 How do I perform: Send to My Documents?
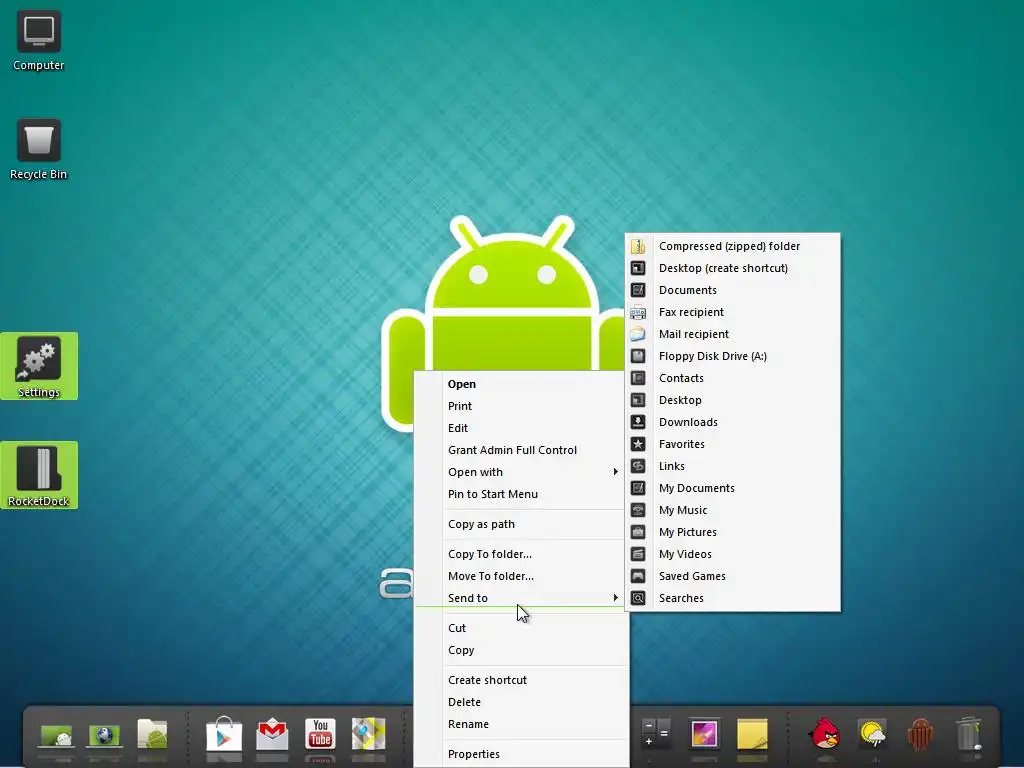tap(733, 488)
